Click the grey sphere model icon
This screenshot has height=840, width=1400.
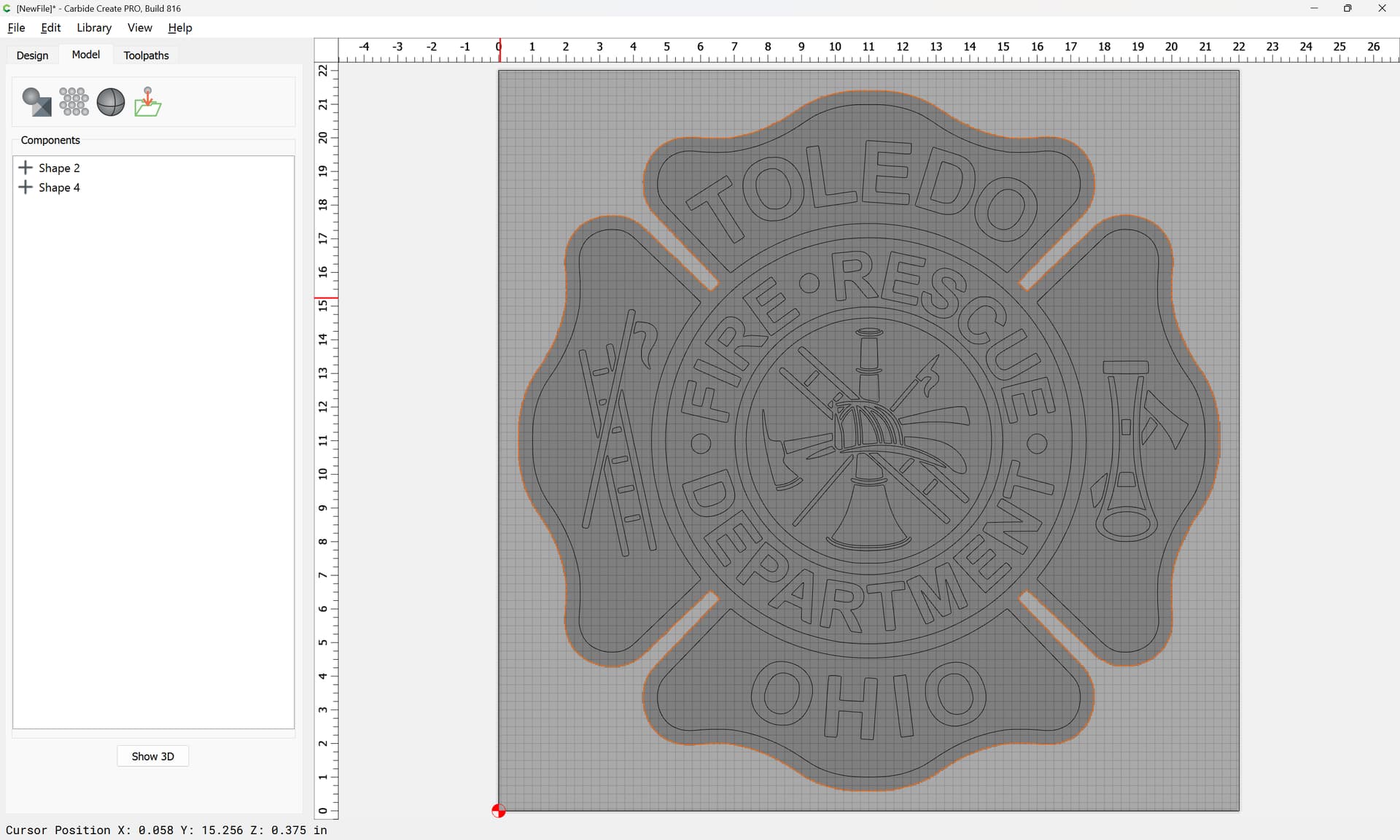click(x=111, y=102)
